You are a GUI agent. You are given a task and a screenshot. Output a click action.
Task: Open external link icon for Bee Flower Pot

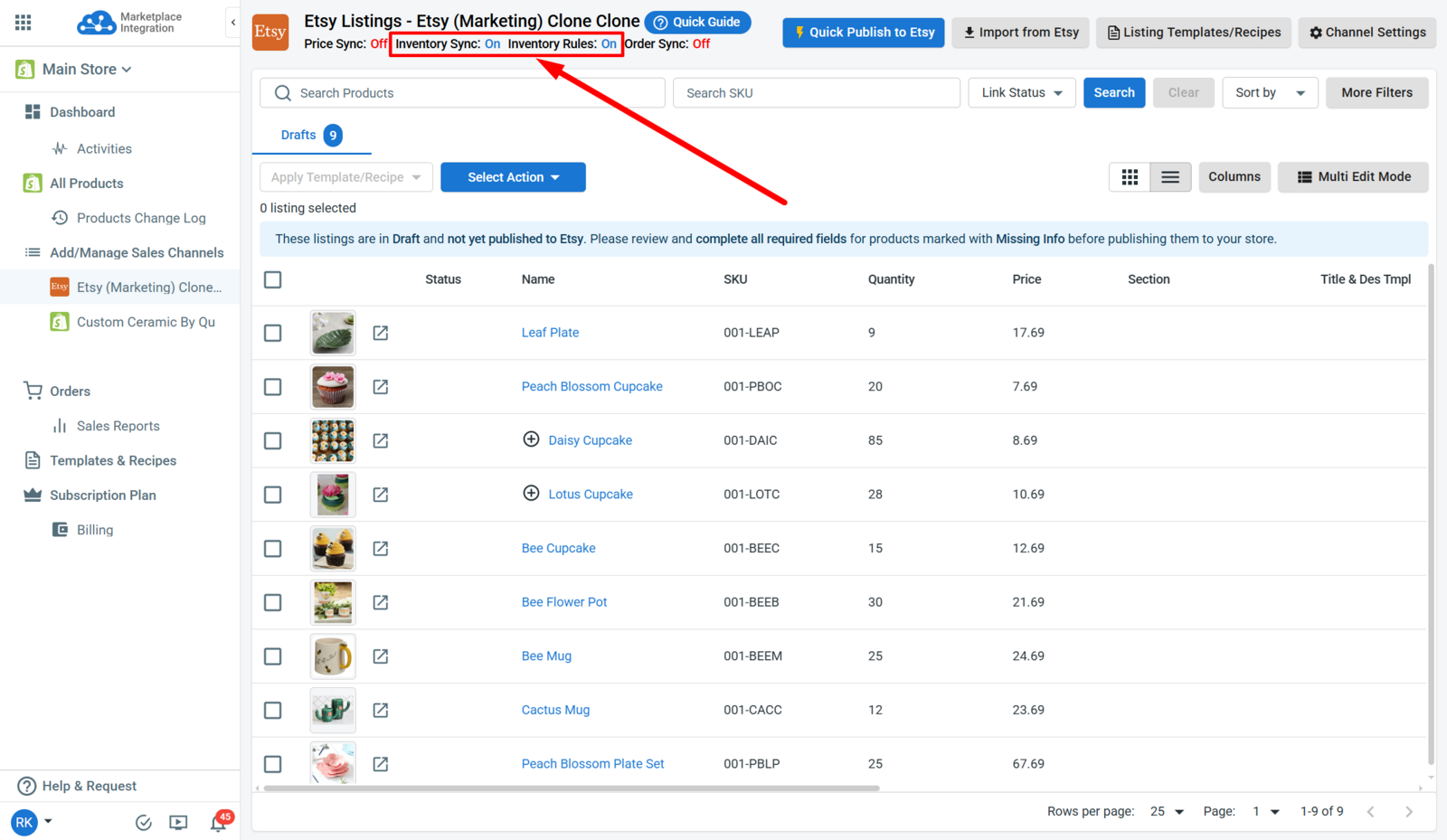point(381,602)
